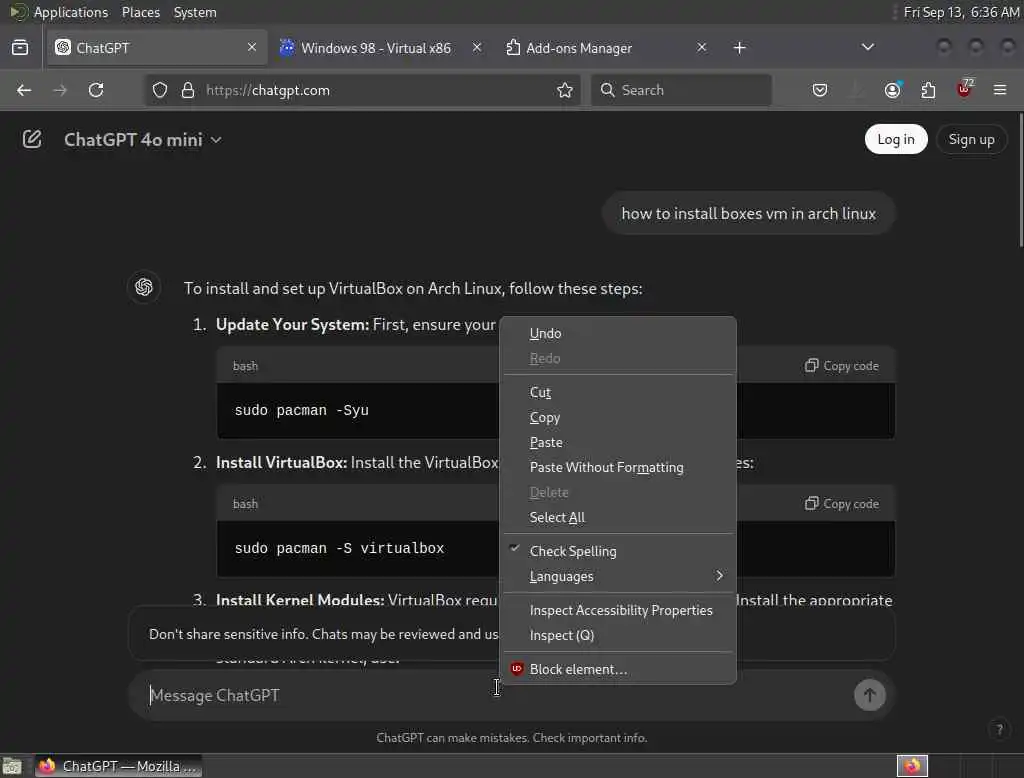Open the extensions puzzle icon
Screen dimensions: 1024x778
tap(928, 90)
